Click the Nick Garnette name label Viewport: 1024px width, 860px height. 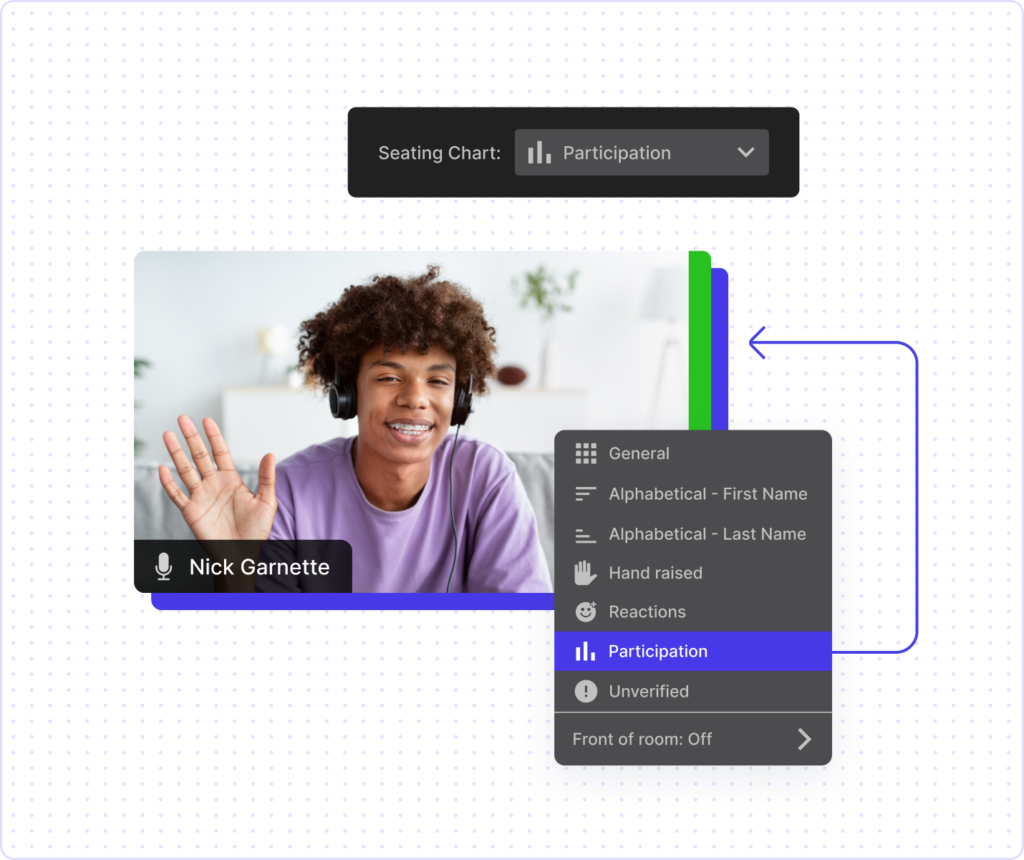(260, 567)
